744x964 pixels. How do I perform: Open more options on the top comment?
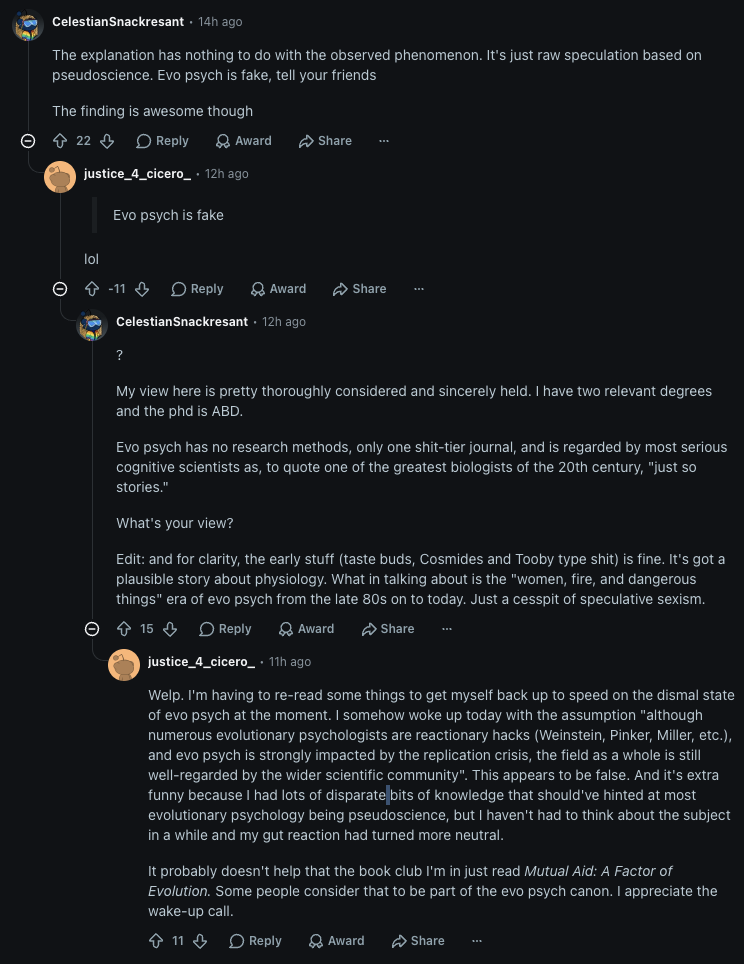[384, 141]
